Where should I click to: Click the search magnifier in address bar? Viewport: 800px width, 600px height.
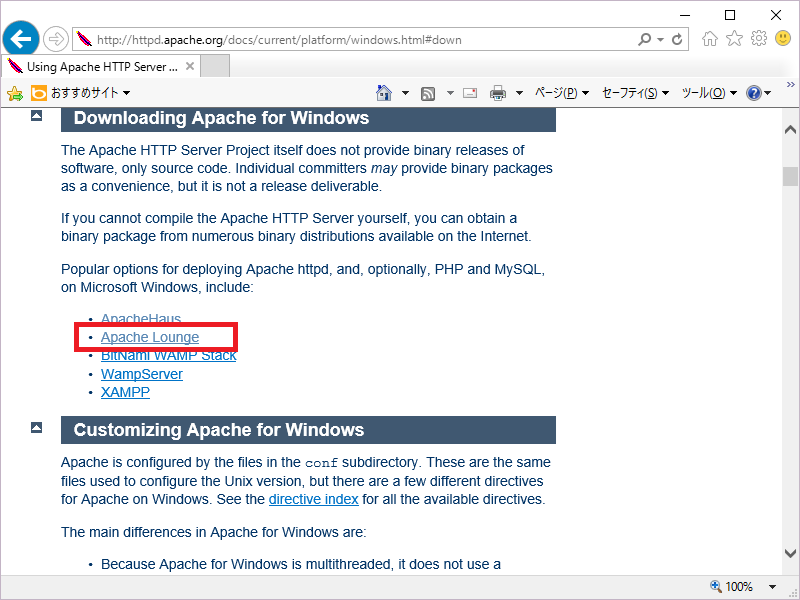[x=644, y=39]
